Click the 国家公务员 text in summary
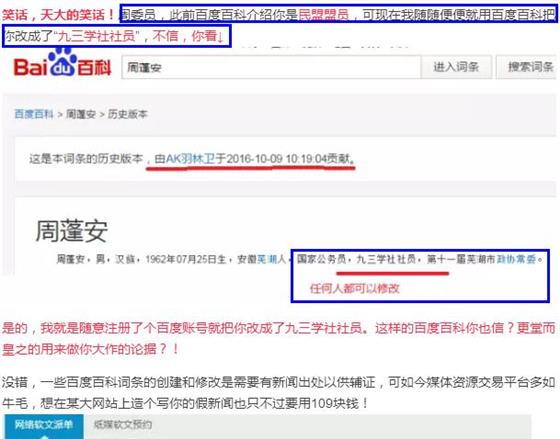Image resolution: width=560 pixels, height=439 pixels. coord(321,259)
